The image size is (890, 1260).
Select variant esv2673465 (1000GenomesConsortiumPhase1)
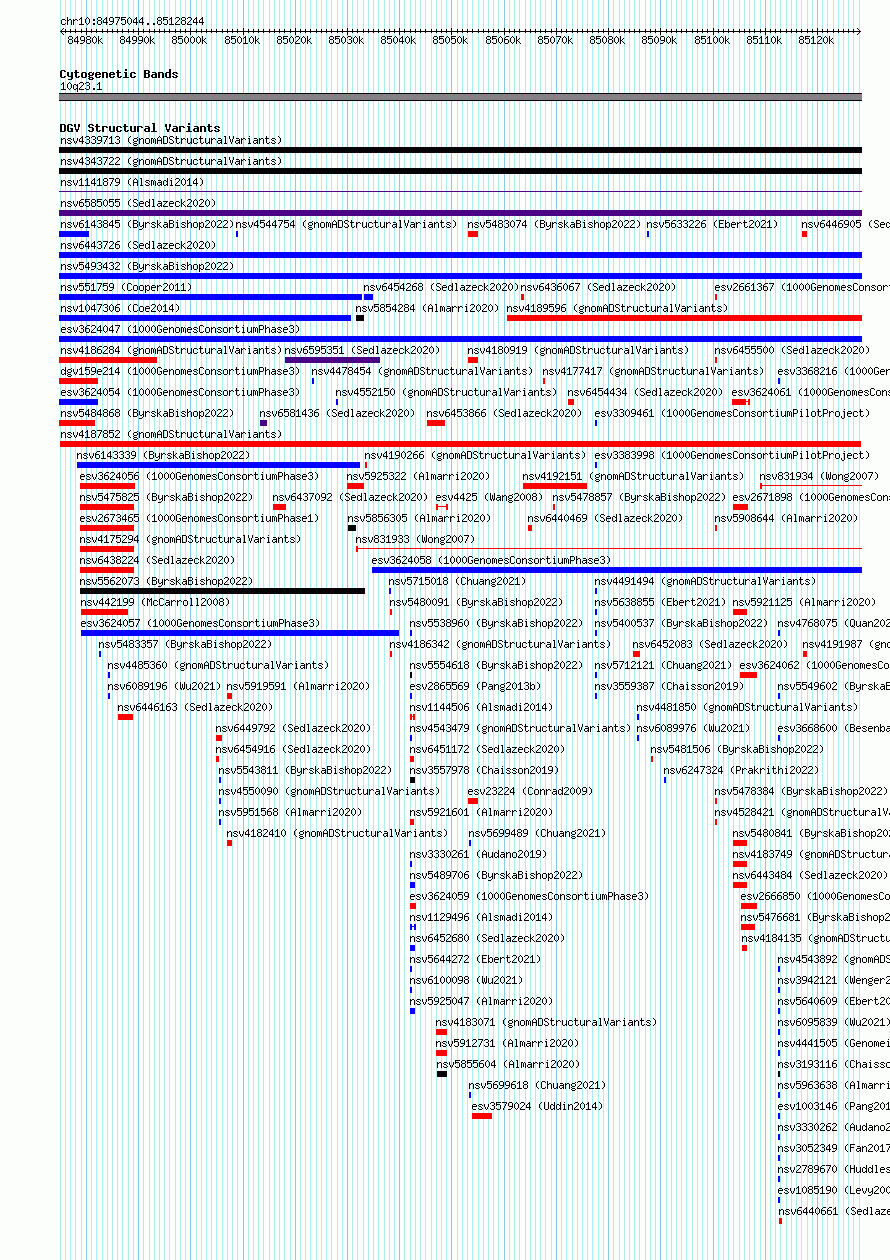[200, 518]
